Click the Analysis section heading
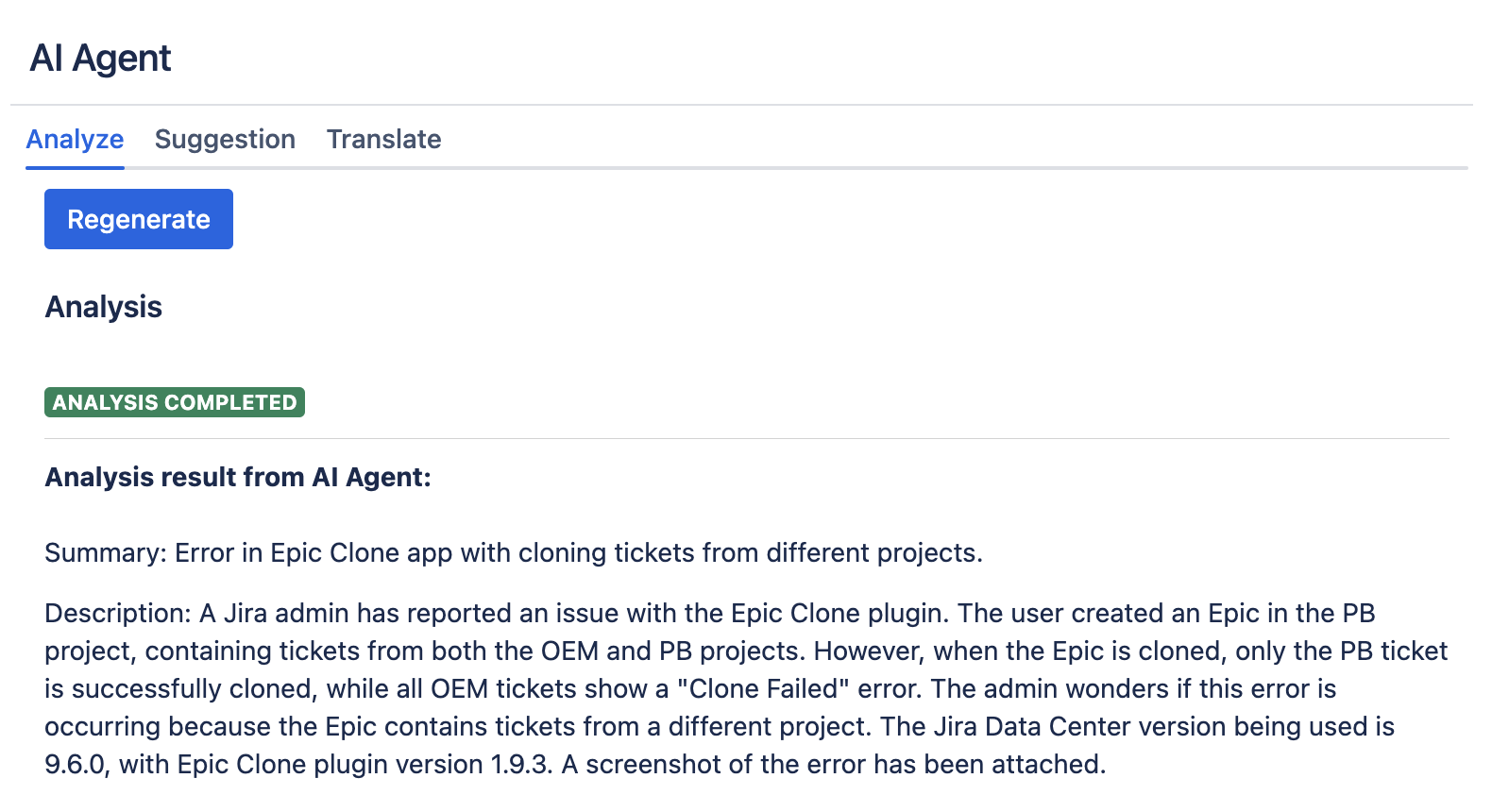Screen dimensions: 1492x812 (x=104, y=307)
